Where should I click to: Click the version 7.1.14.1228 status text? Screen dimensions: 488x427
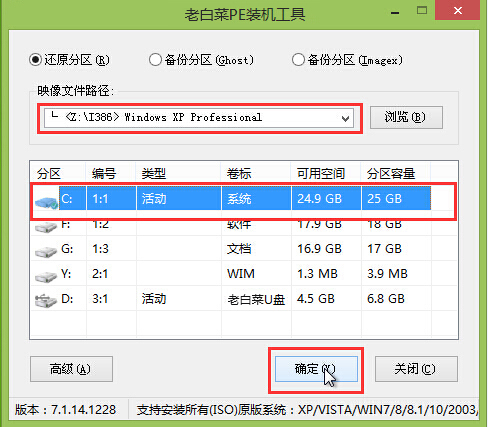click(x=65, y=410)
